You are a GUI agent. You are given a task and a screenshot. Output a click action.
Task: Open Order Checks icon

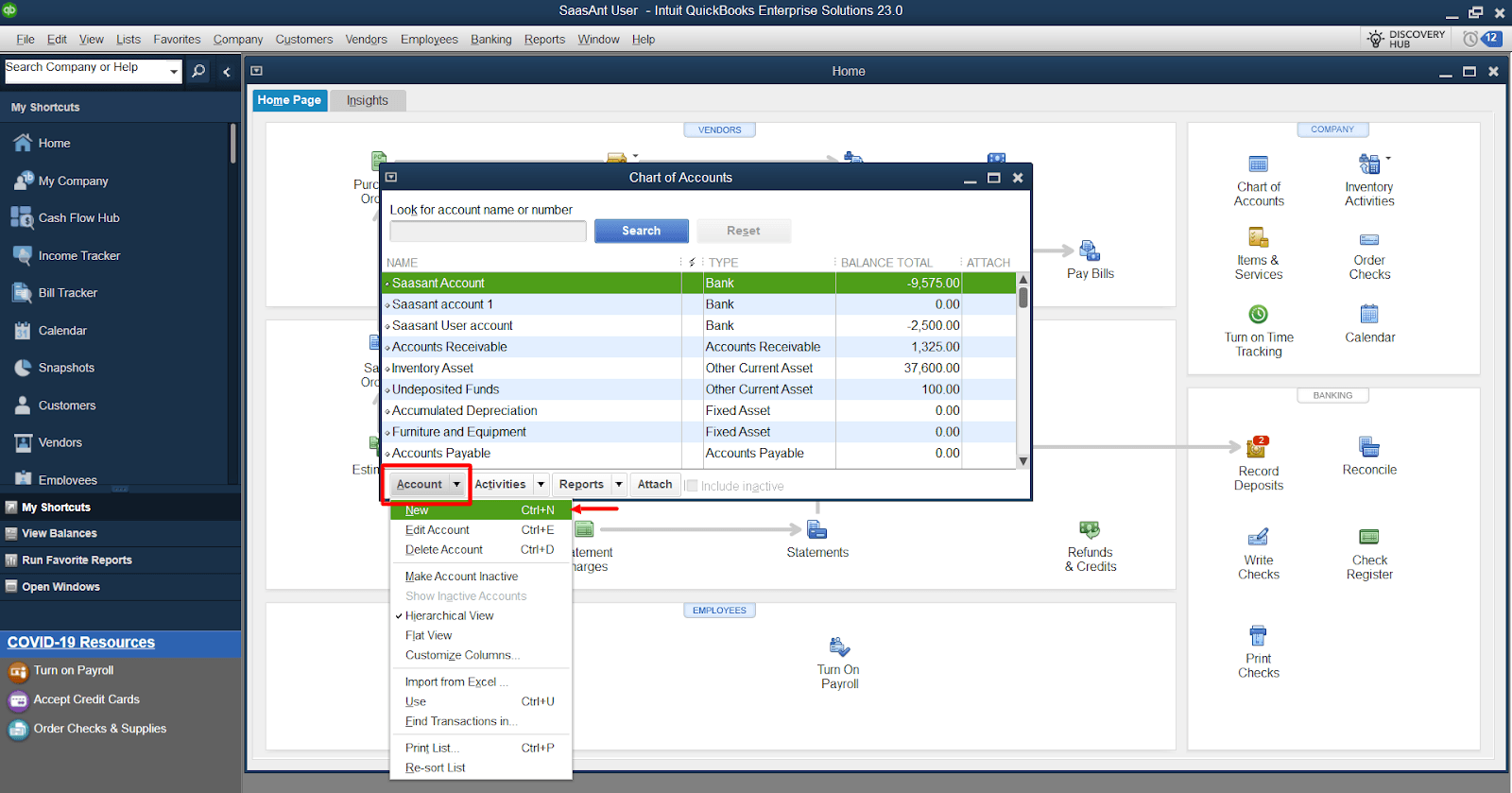(x=1369, y=239)
